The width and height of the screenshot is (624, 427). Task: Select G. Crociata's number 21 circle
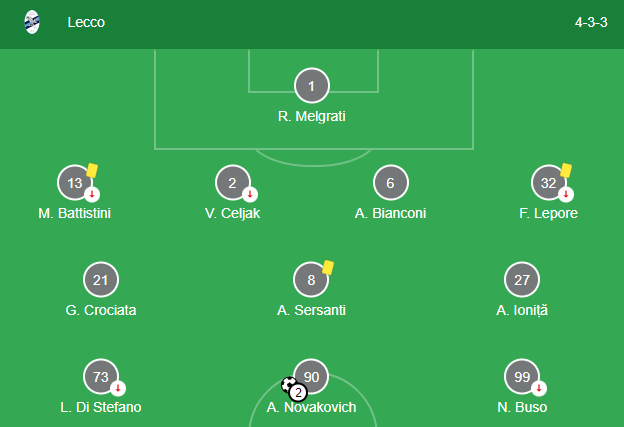pos(101,280)
